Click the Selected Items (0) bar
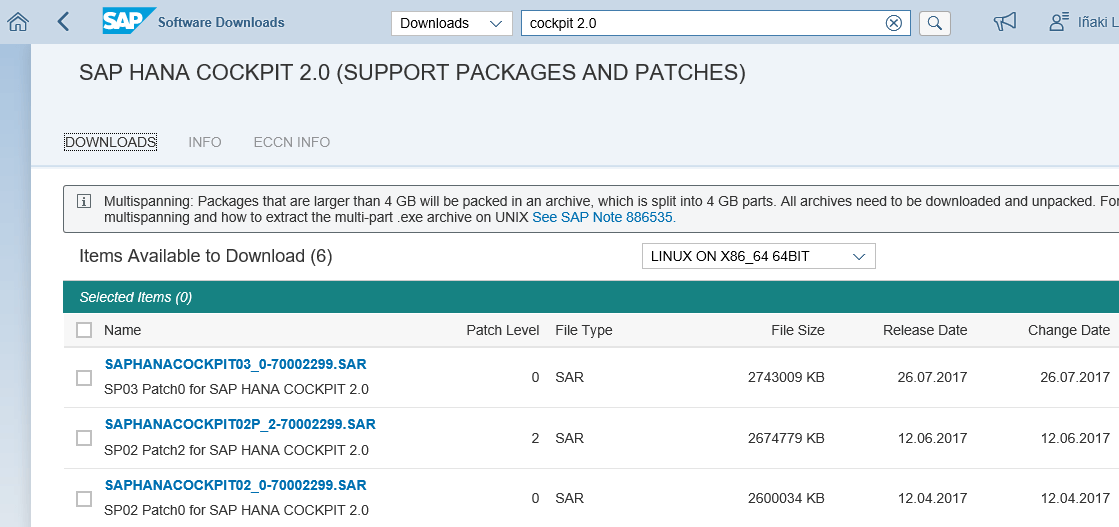This screenshot has height=527, width=1119. click(591, 297)
